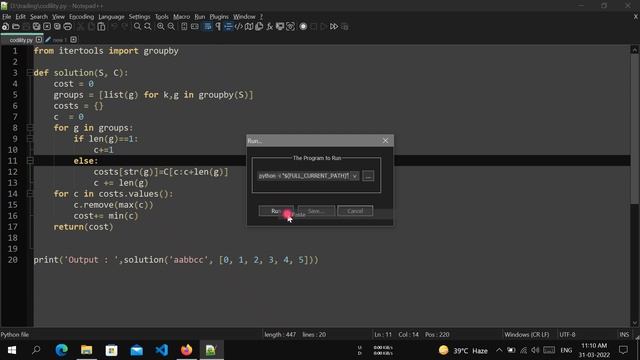Click the Replace toolbar icon
640x360 pixels.
[x=148, y=27]
